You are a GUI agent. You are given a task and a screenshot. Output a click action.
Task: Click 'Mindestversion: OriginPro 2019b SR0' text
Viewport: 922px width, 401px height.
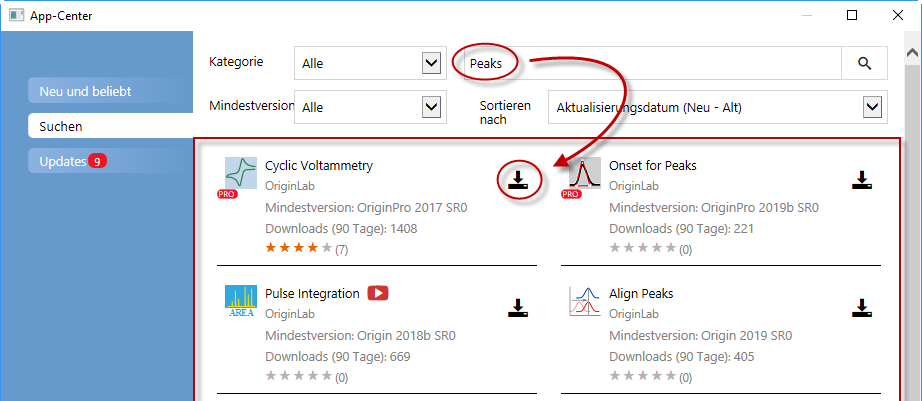tap(714, 208)
